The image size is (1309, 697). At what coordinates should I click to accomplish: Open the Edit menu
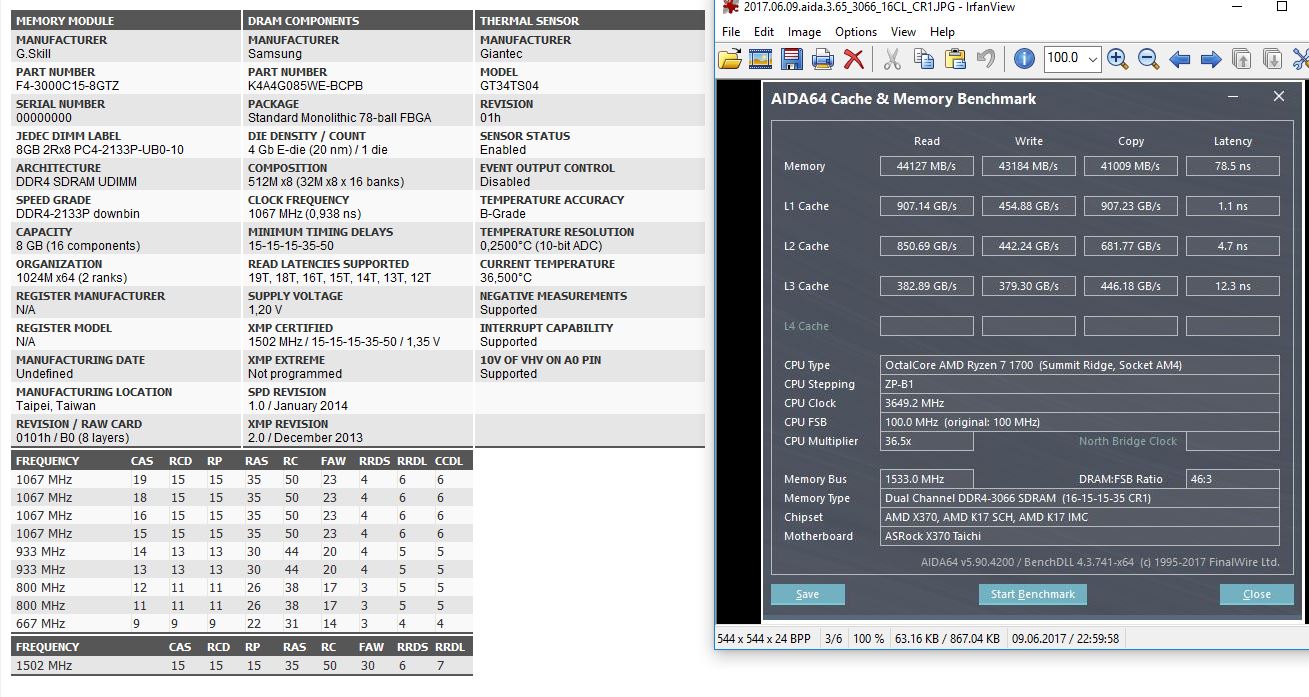[764, 32]
